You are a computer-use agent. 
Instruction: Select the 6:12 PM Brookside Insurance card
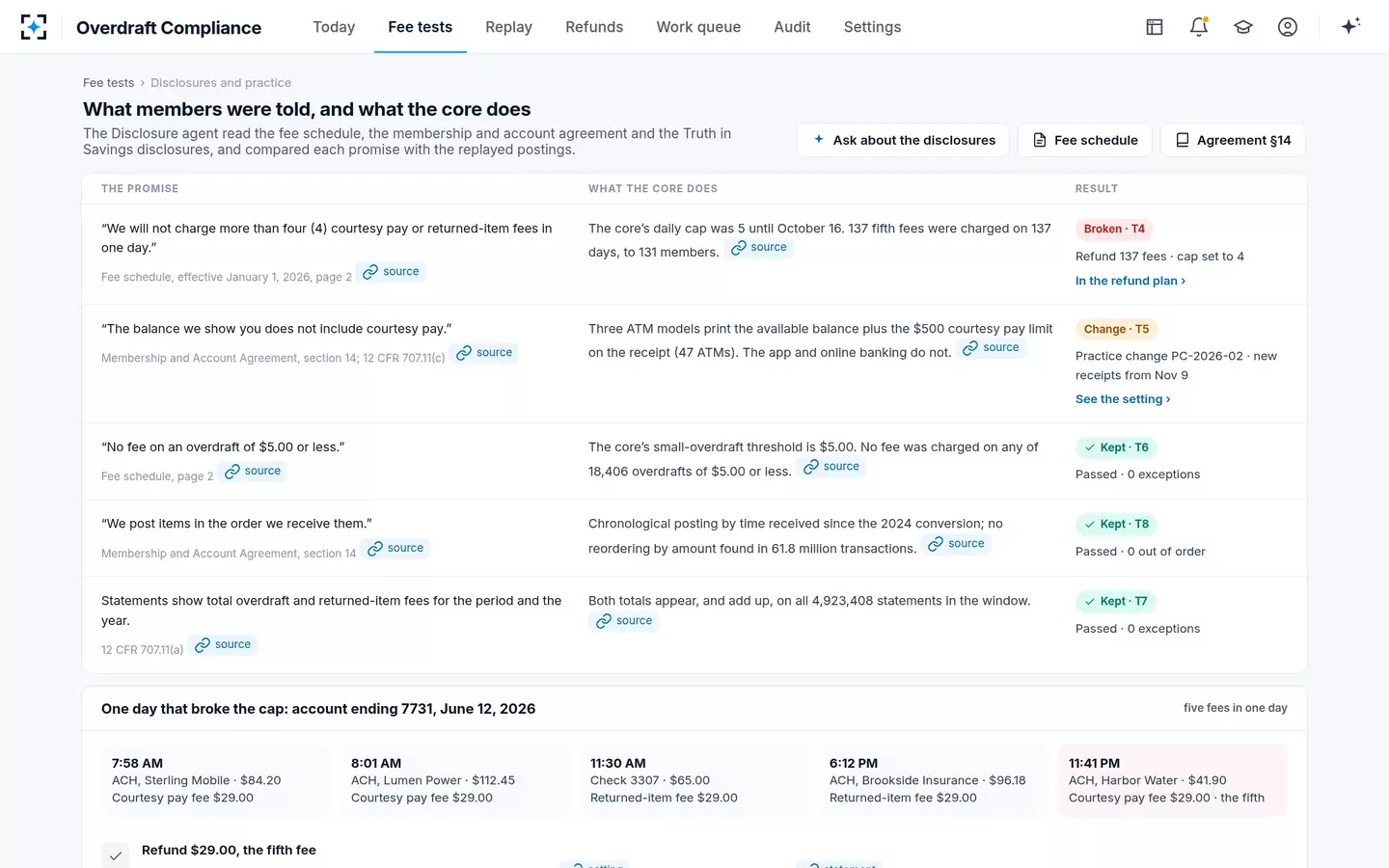(934, 780)
